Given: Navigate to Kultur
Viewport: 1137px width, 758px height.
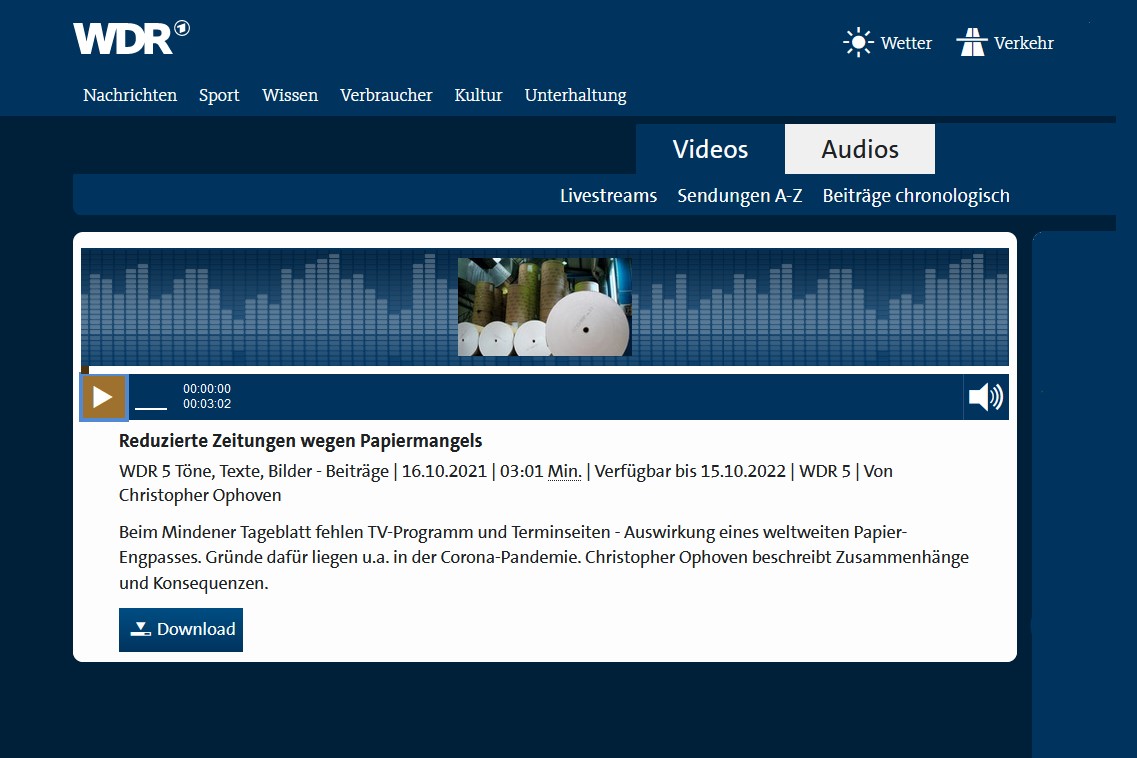Looking at the screenshot, I should (x=478, y=95).
